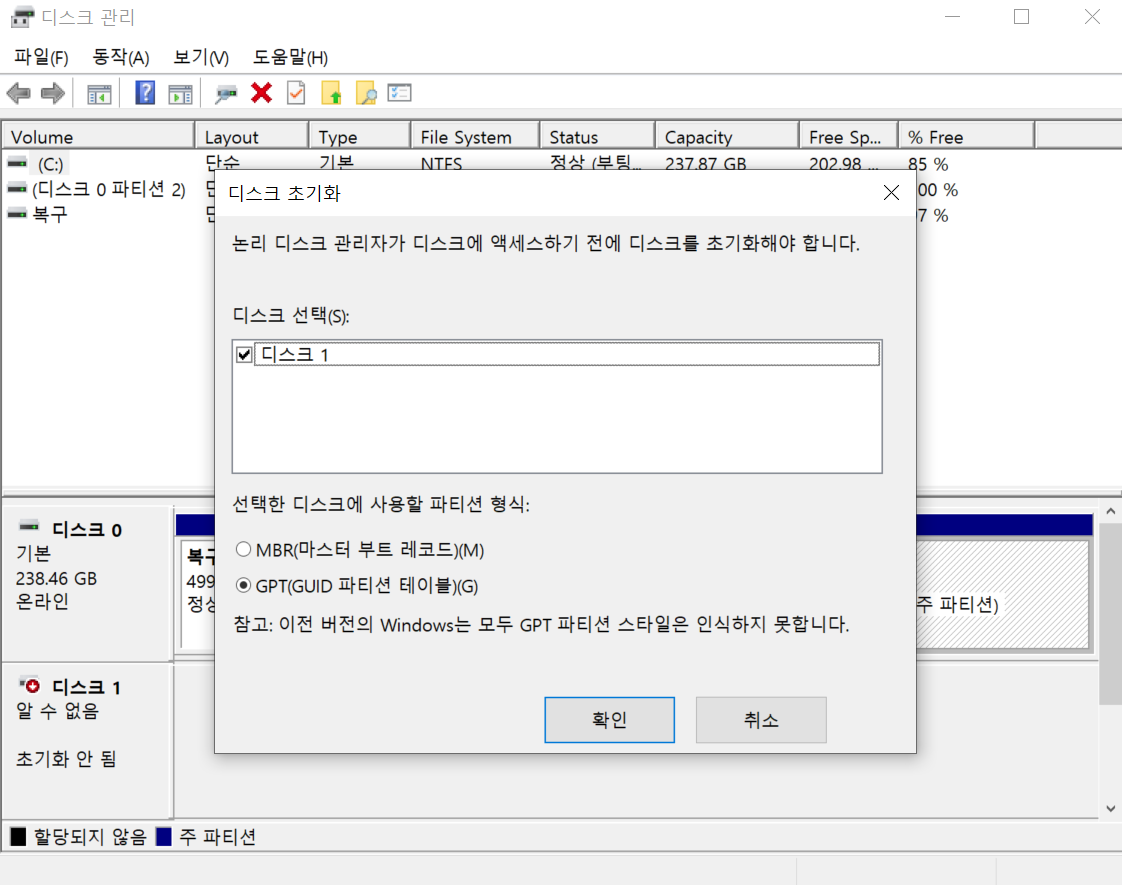Open the 보기(V) menu

tap(201, 57)
